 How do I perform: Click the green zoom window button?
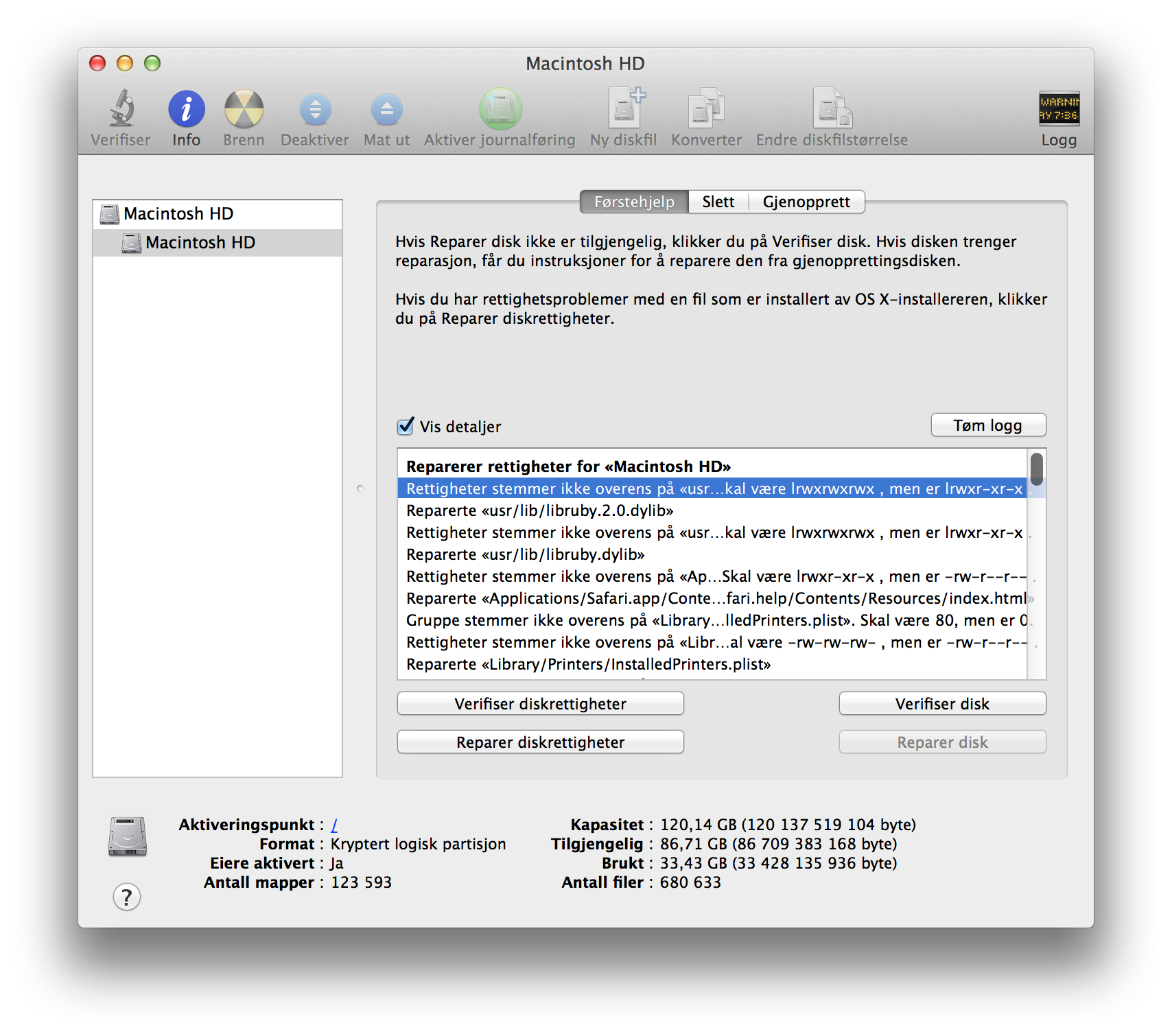pos(152,63)
